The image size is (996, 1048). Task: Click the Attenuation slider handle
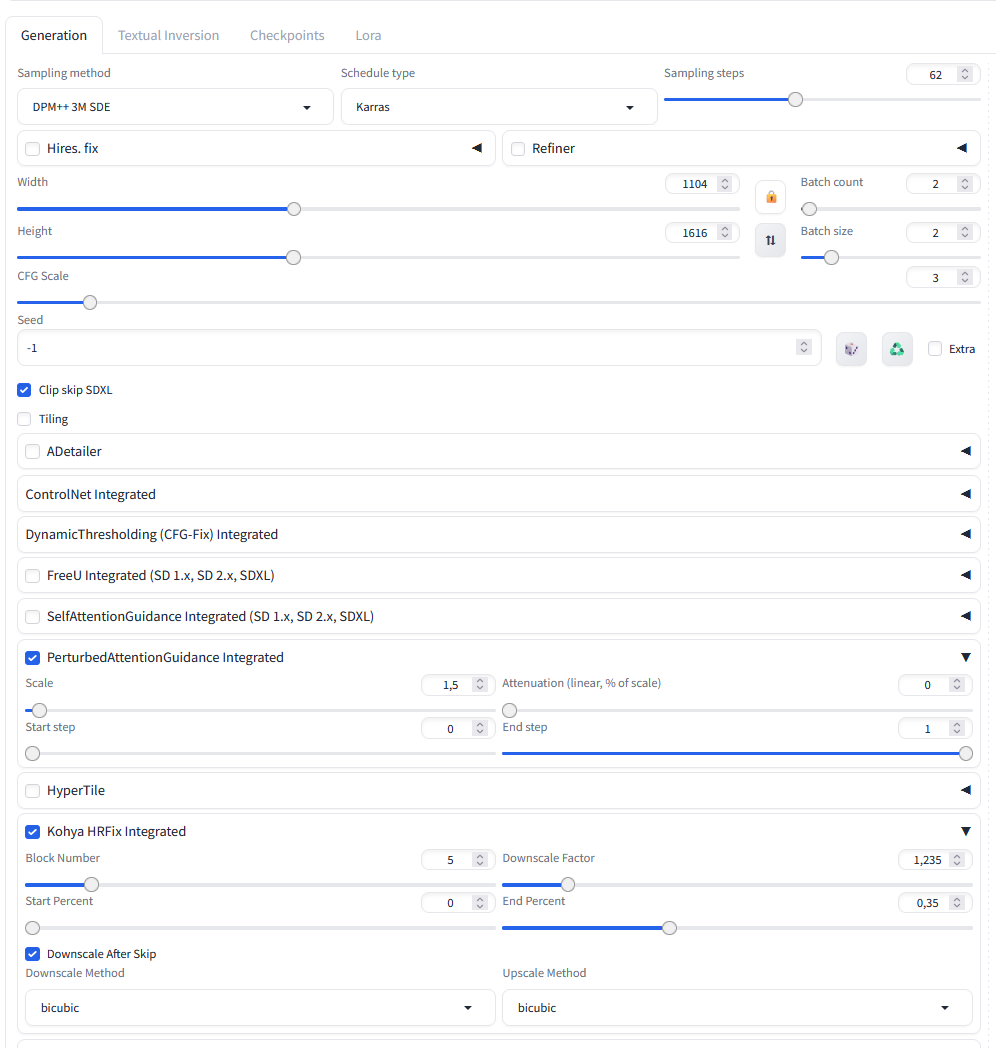pyautogui.click(x=509, y=710)
